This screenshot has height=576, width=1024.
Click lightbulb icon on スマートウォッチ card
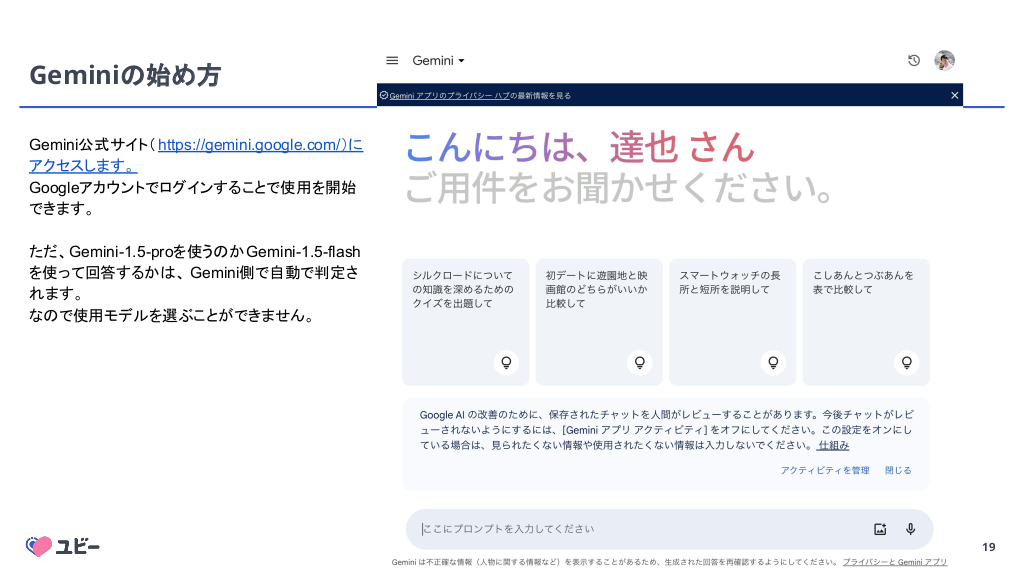pos(772,362)
